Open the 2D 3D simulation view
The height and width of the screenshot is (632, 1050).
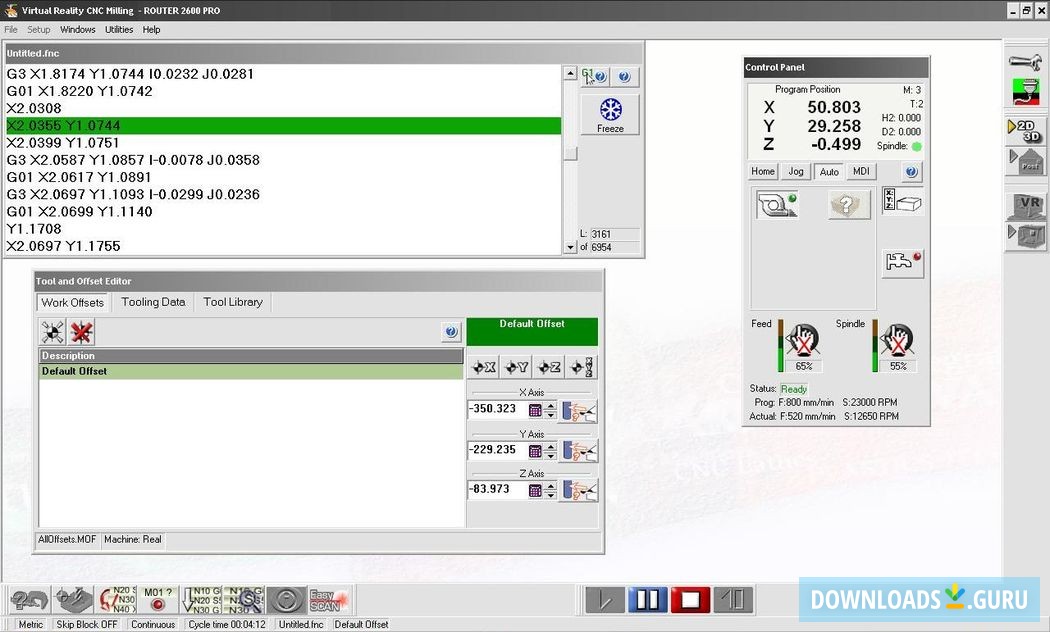pos(1025,131)
